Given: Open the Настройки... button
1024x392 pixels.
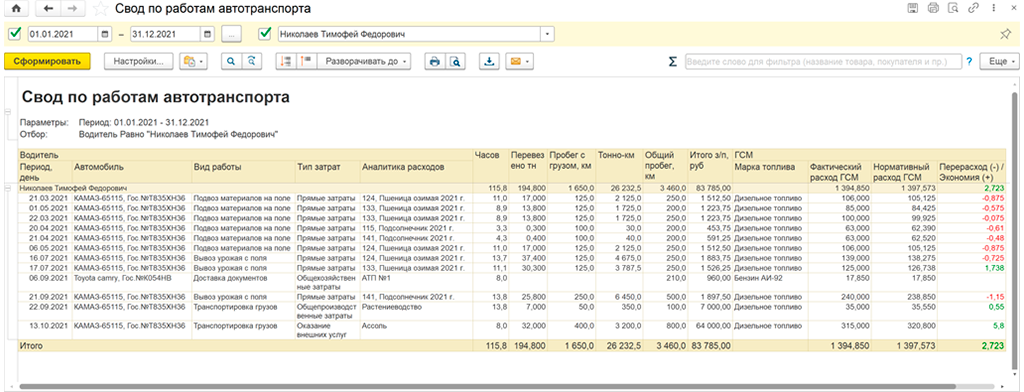Looking at the screenshot, I should pos(138,61).
